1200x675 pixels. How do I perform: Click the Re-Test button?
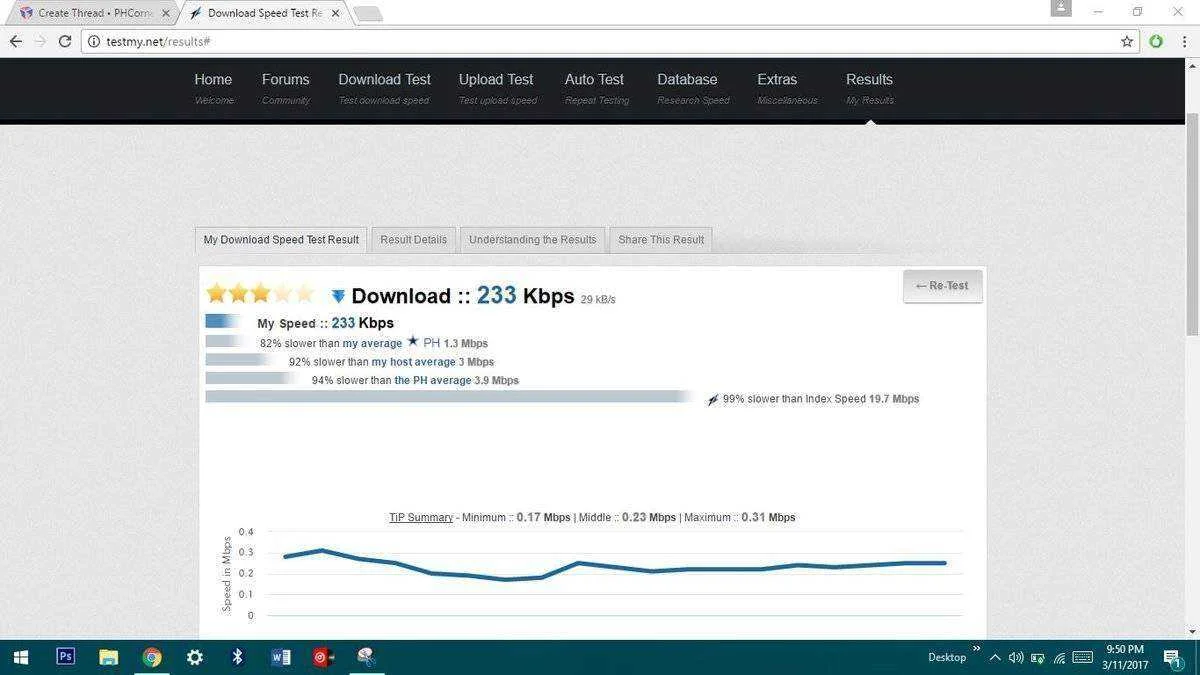(x=942, y=286)
